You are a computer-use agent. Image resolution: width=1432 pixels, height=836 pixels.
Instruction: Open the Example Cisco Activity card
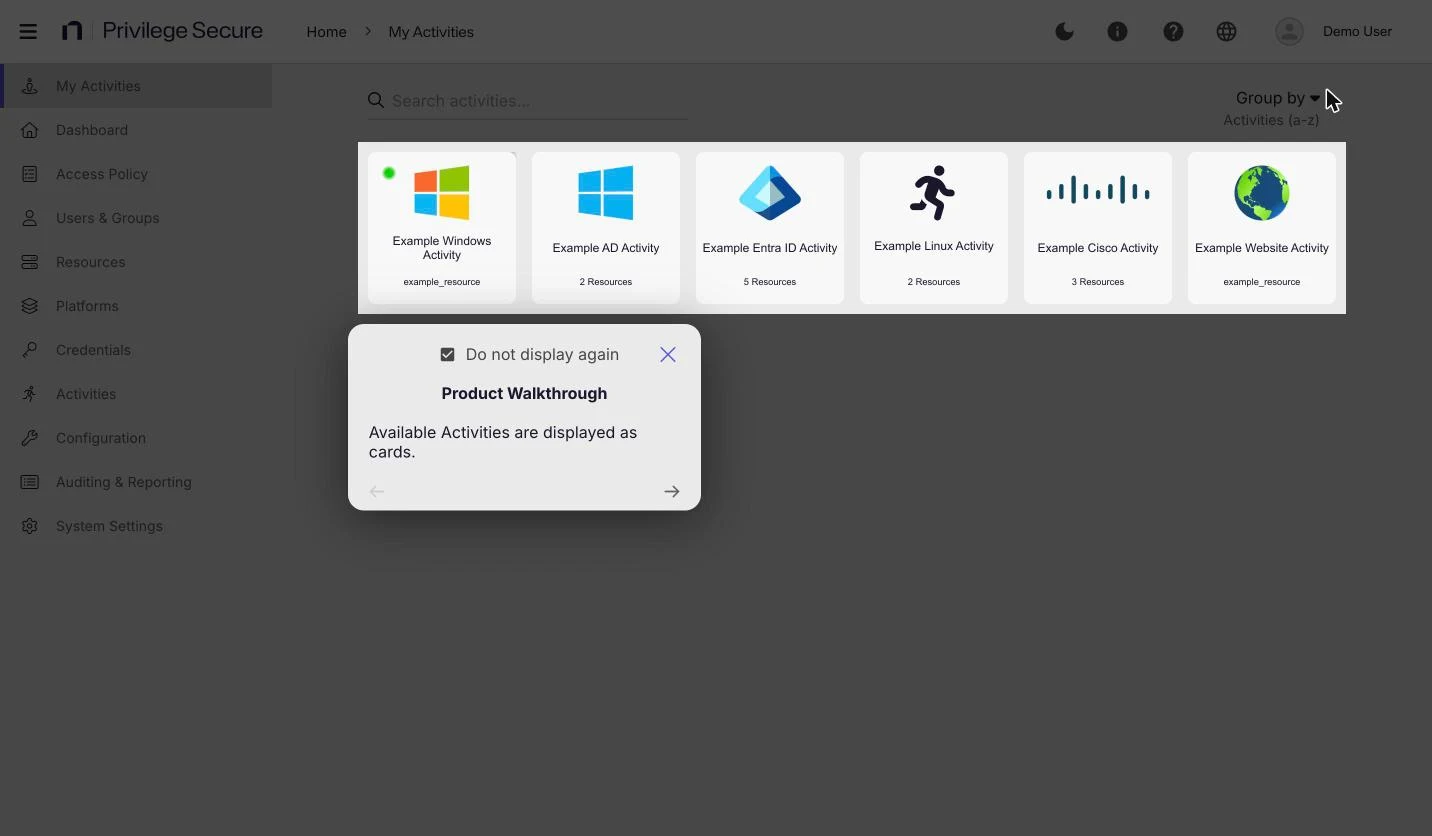pyautogui.click(x=1098, y=228)
